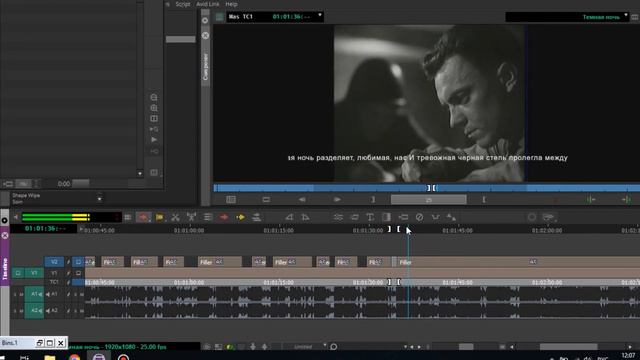This screenshot has height=360, width=640.
Task: Click the blue Composer position bar
Action: point(427,188)
